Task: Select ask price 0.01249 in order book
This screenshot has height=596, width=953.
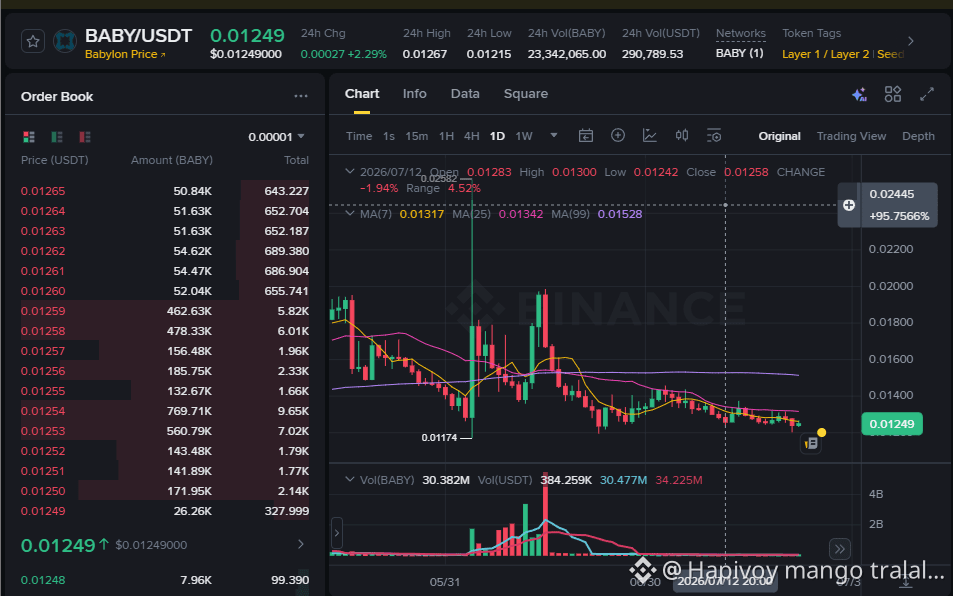Action: (x=43, y=511)
